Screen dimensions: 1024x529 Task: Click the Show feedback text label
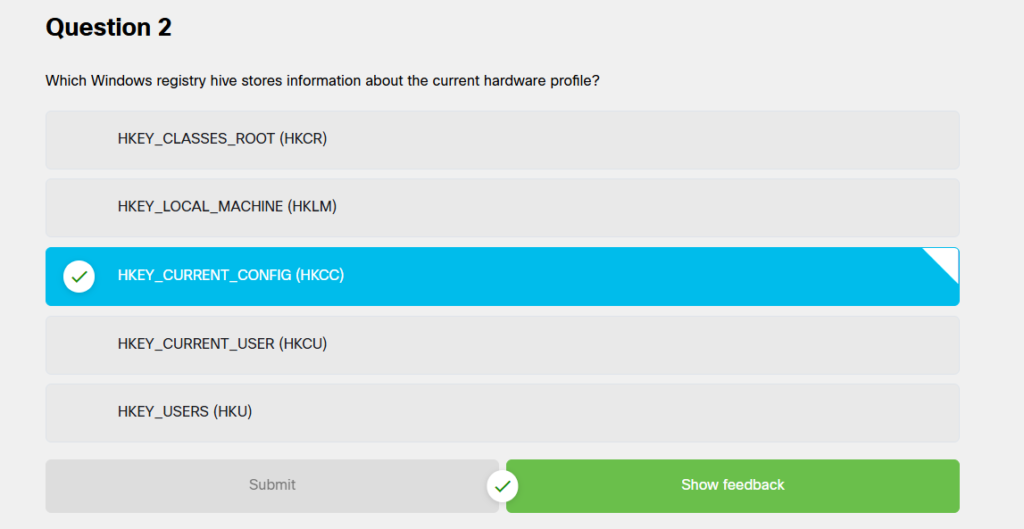[733, 485]
